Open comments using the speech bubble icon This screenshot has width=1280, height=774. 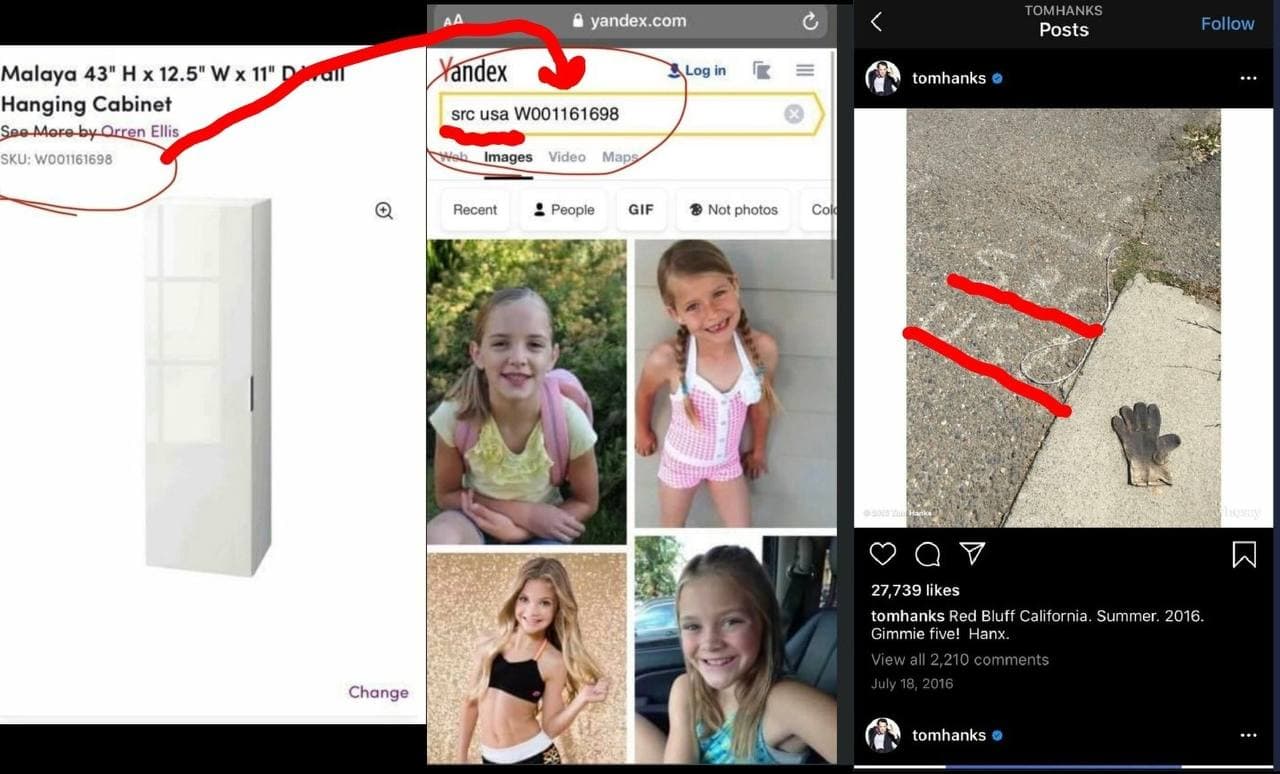(928, 554)
